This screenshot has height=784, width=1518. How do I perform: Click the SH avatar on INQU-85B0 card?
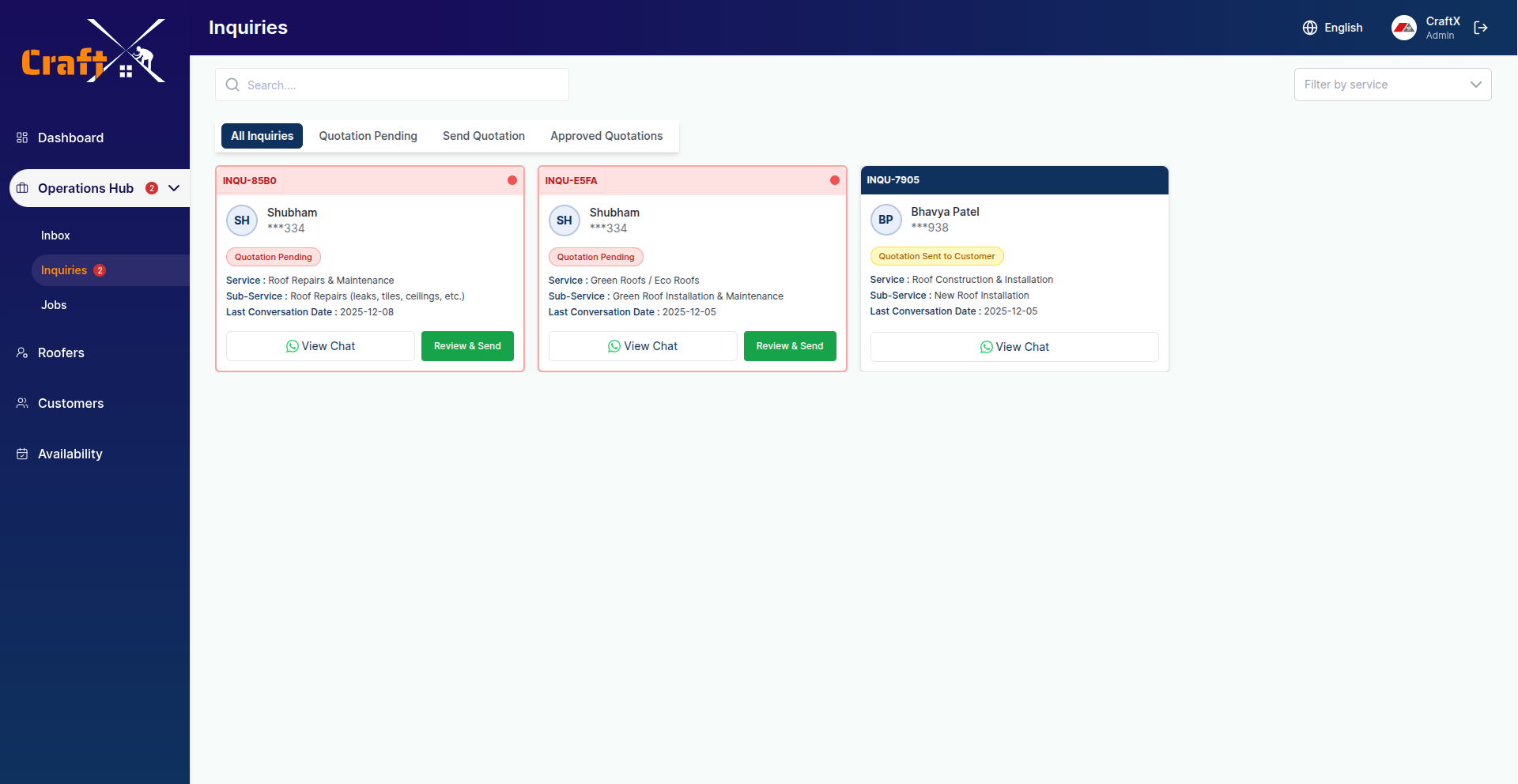point(242,220)
